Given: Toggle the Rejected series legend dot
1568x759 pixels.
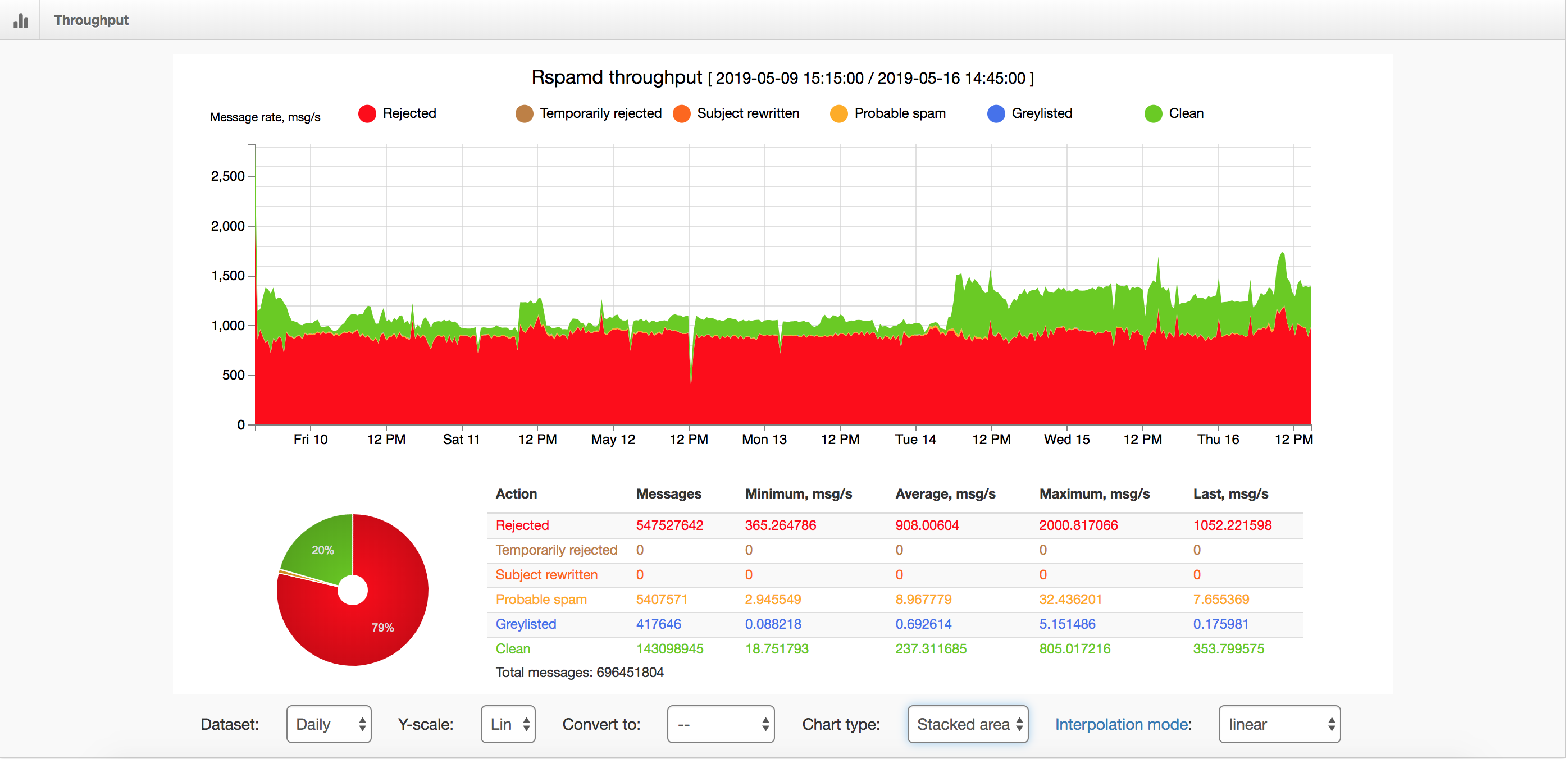Looking at the screenshot, I should (x=367, y=114).
